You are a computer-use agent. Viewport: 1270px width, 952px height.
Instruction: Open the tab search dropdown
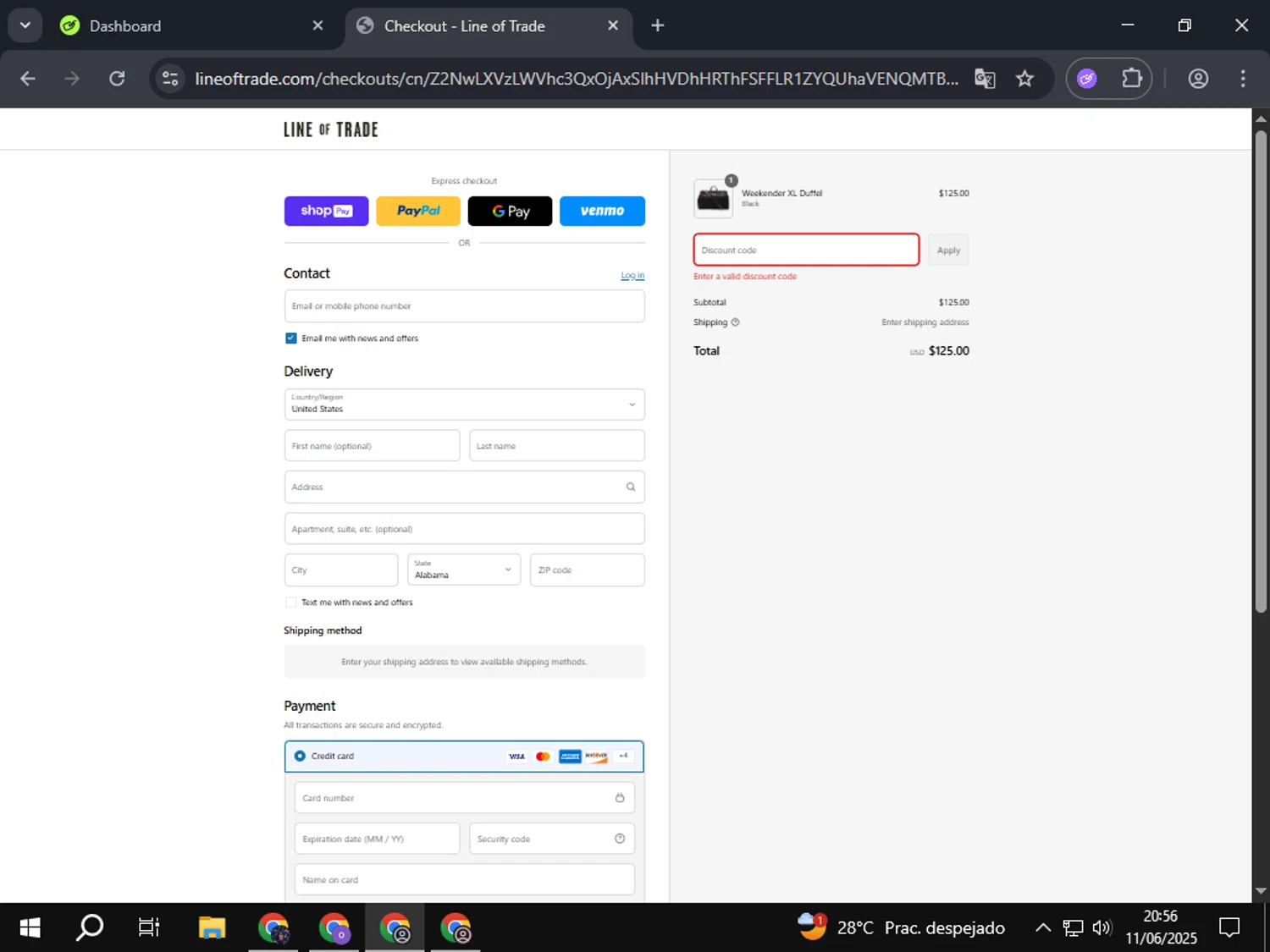click(25, 25)
